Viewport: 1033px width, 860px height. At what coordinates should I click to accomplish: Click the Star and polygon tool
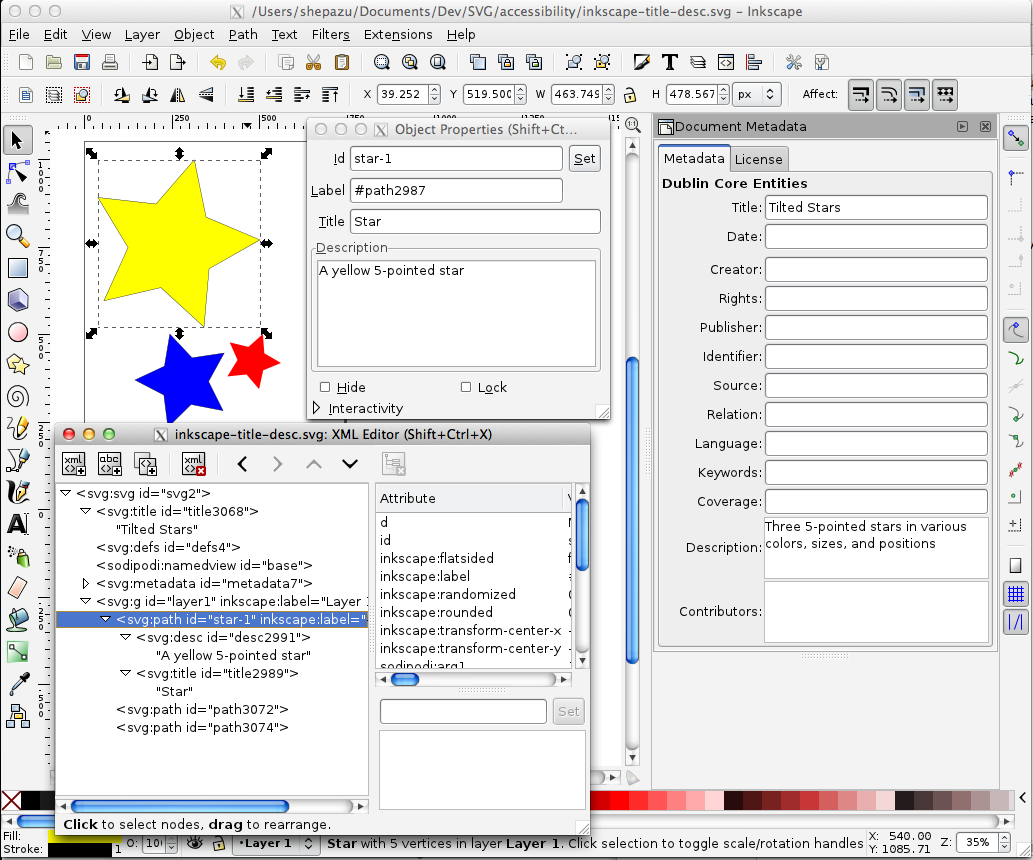click(17, 364)
